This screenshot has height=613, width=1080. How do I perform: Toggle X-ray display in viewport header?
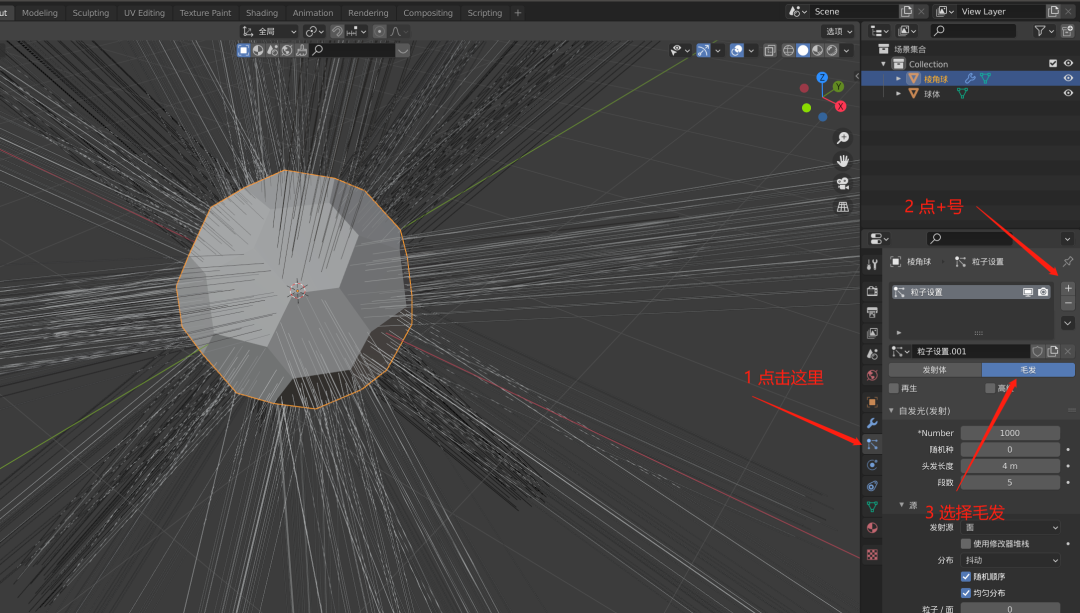(x=769, y=50)
